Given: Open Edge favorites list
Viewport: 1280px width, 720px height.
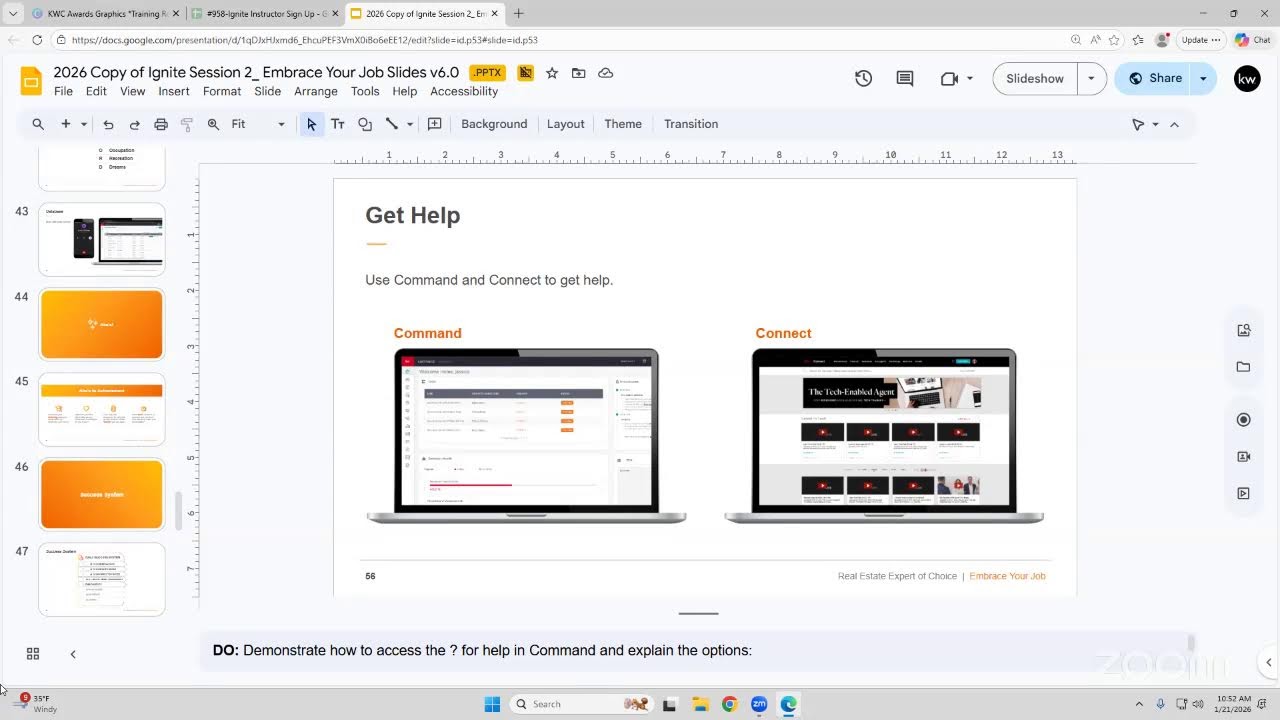Looking at the screenshot, I should click(1138, 40).
